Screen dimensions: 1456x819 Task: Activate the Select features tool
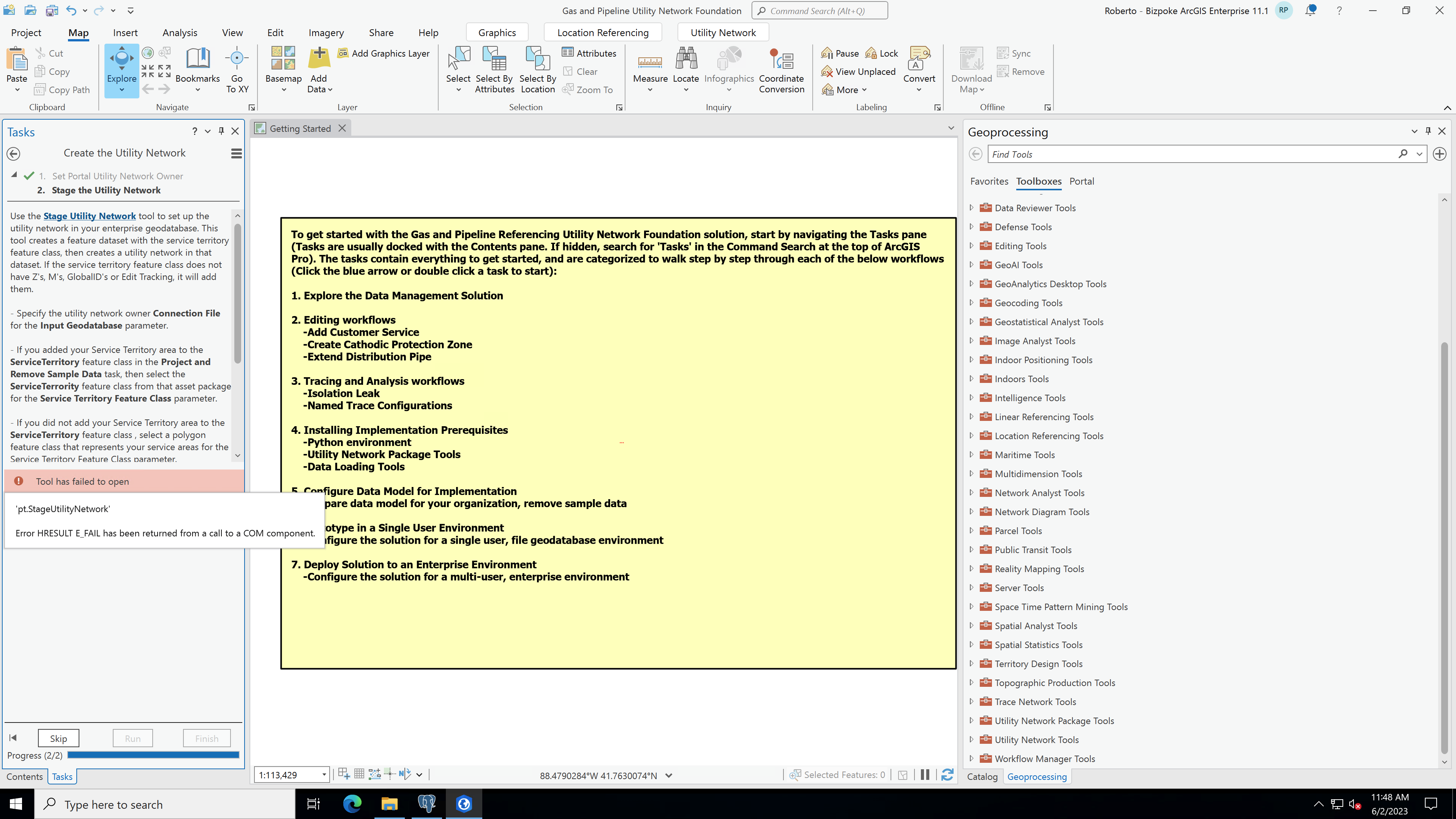(458, 70)
